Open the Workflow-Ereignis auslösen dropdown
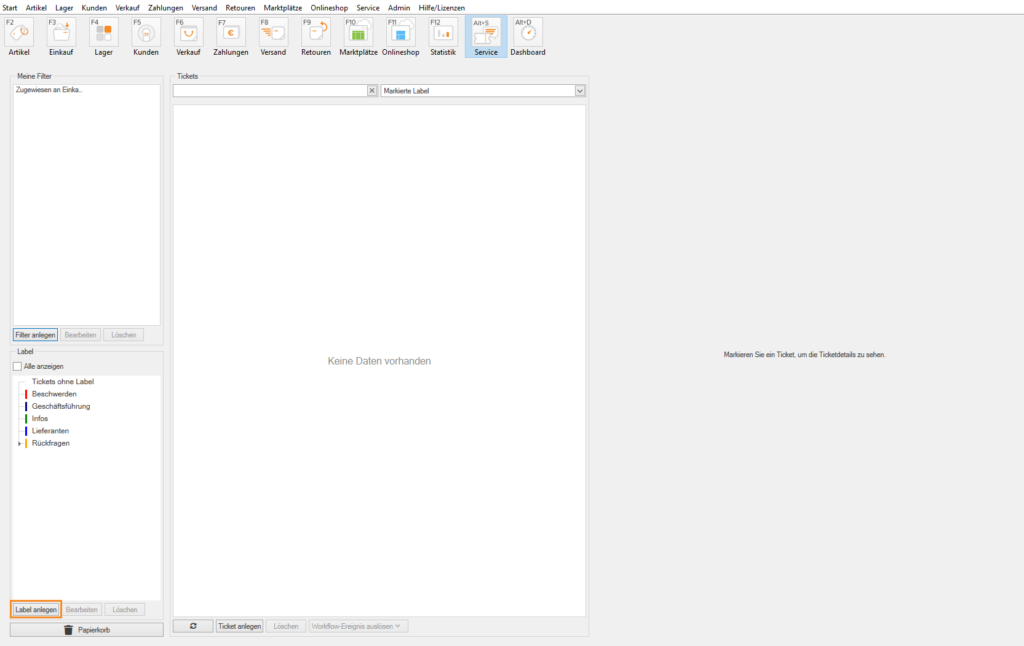This screenshot has height=646, width=1024. 358,626
